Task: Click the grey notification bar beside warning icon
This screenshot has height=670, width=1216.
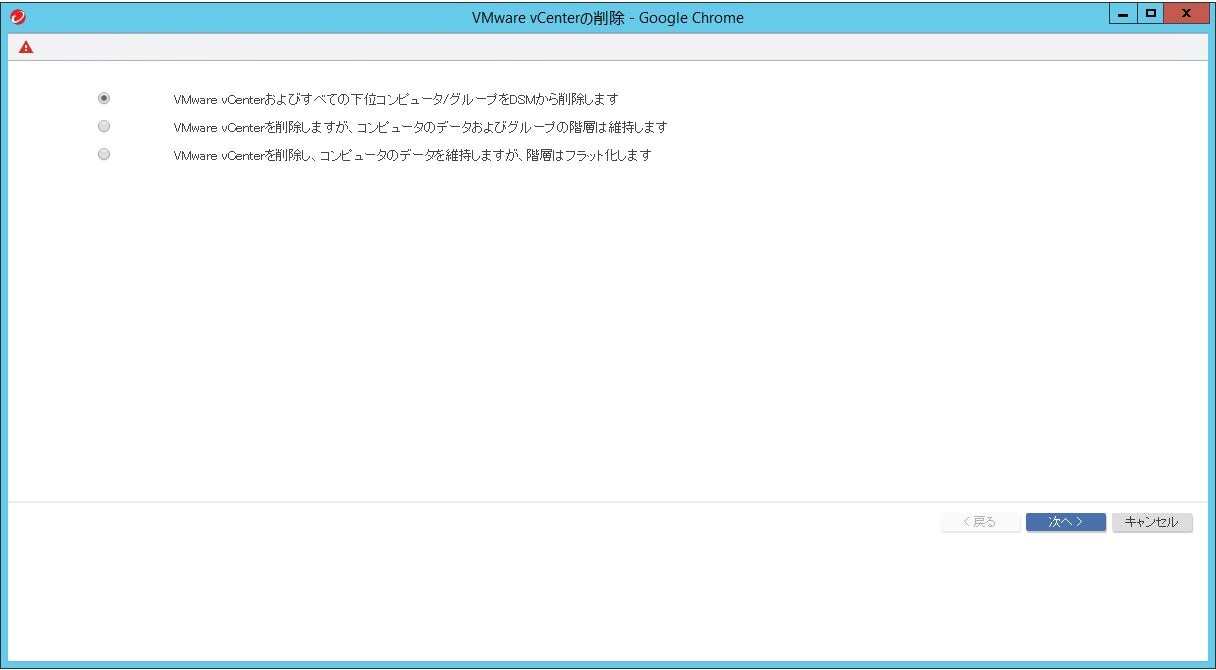Action: [x=600, y=47]
